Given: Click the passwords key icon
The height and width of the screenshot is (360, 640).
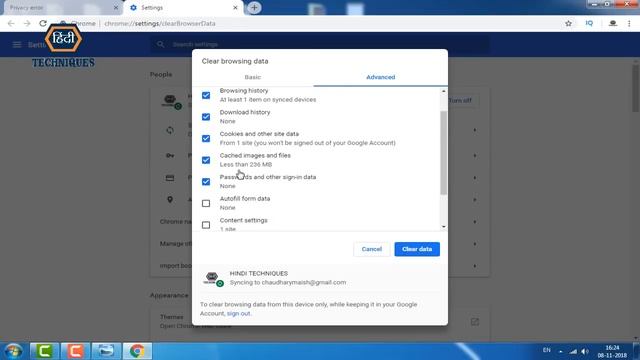Looking at the screenshot, I should [x=170, y=156].
